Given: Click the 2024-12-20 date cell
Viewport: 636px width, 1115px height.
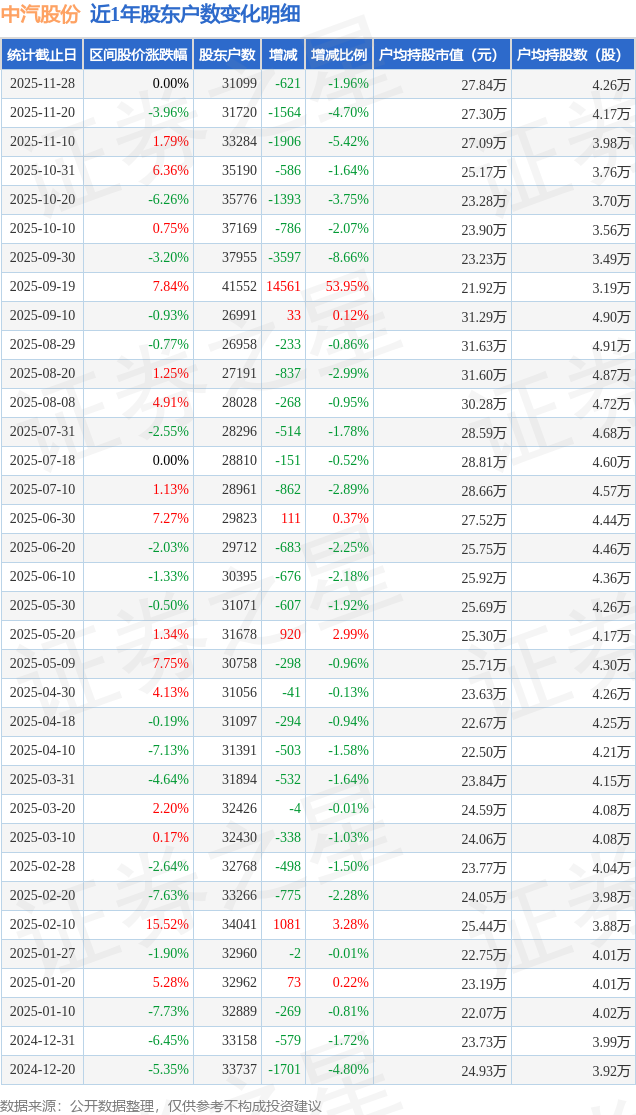Looking at the screenshot, I should pos(42,1070).
